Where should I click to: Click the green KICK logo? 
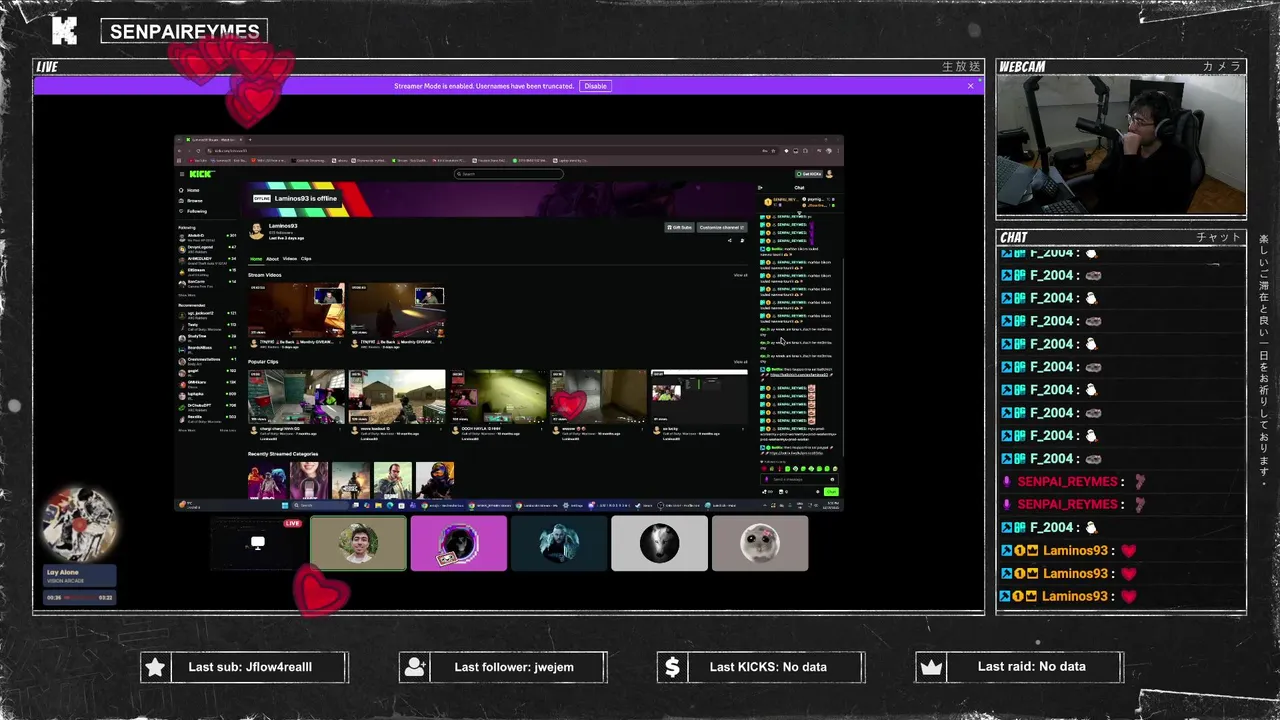[x=201, y=174]
